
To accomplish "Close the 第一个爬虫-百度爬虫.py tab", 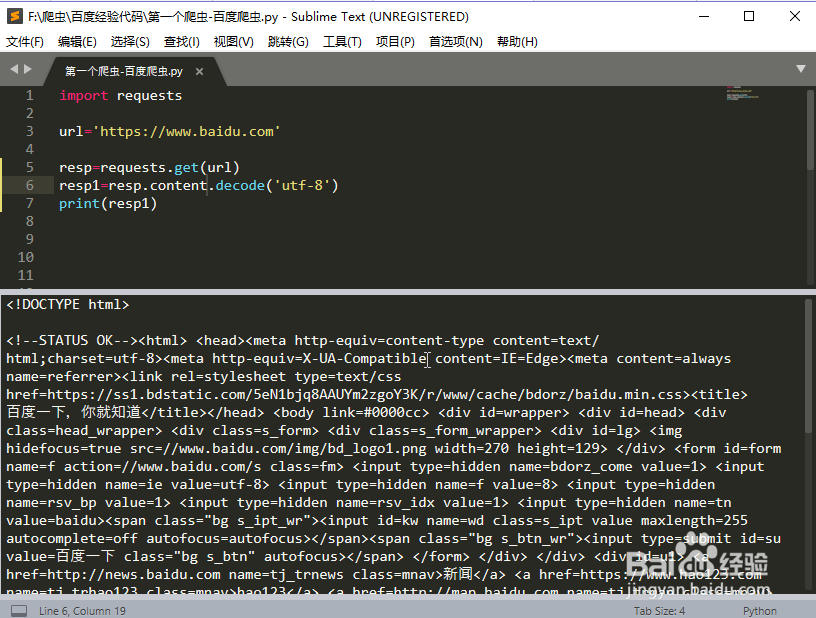I will click(x=199, y=72).
